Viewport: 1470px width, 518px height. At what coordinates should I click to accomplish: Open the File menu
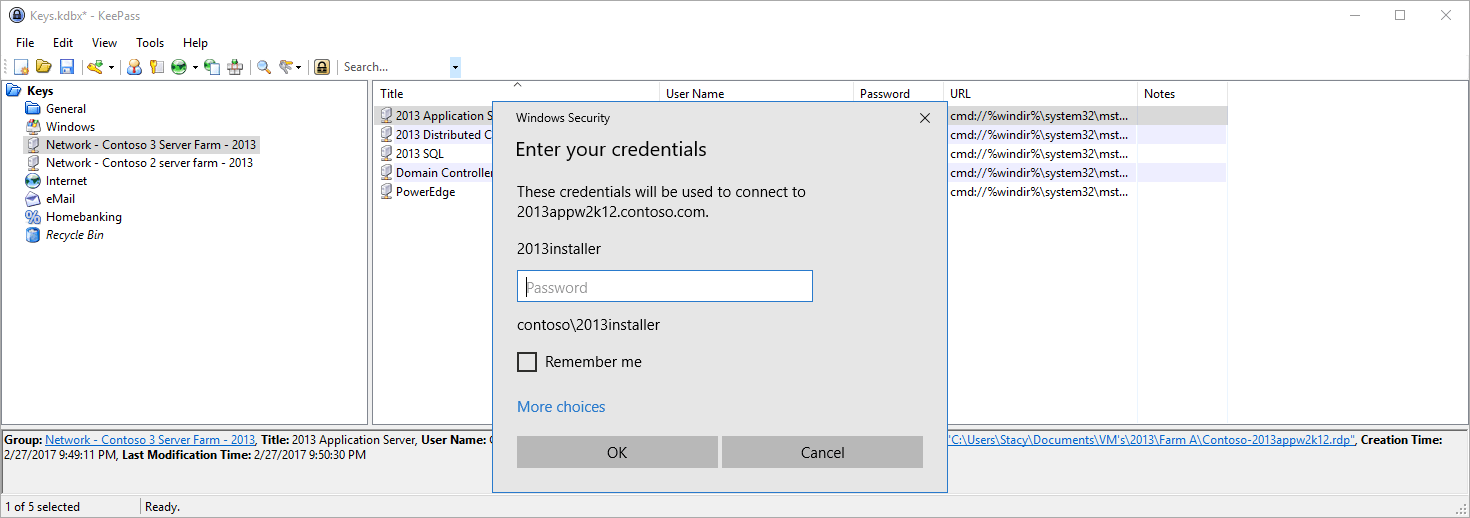point(25,43)
